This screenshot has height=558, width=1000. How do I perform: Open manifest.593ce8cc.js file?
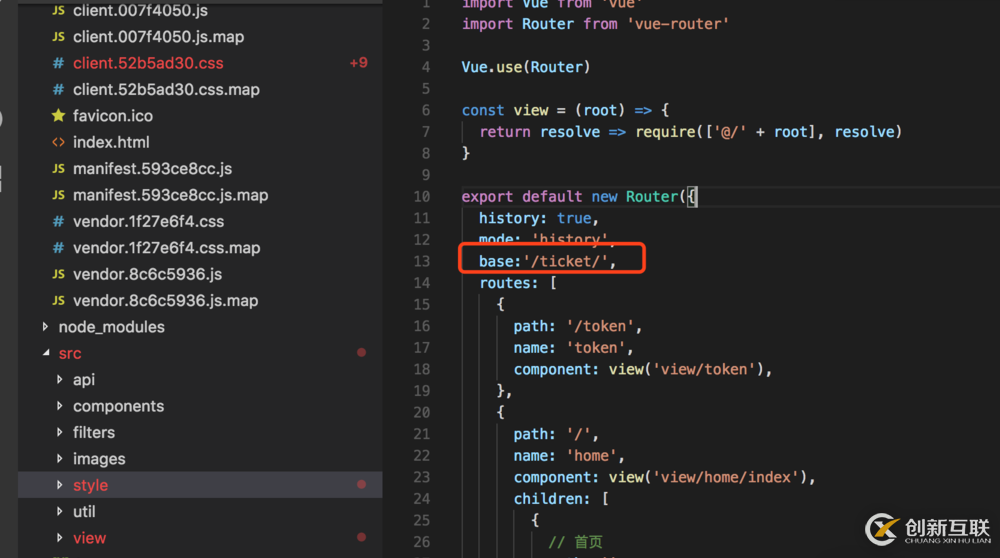(x=152, y=168)
